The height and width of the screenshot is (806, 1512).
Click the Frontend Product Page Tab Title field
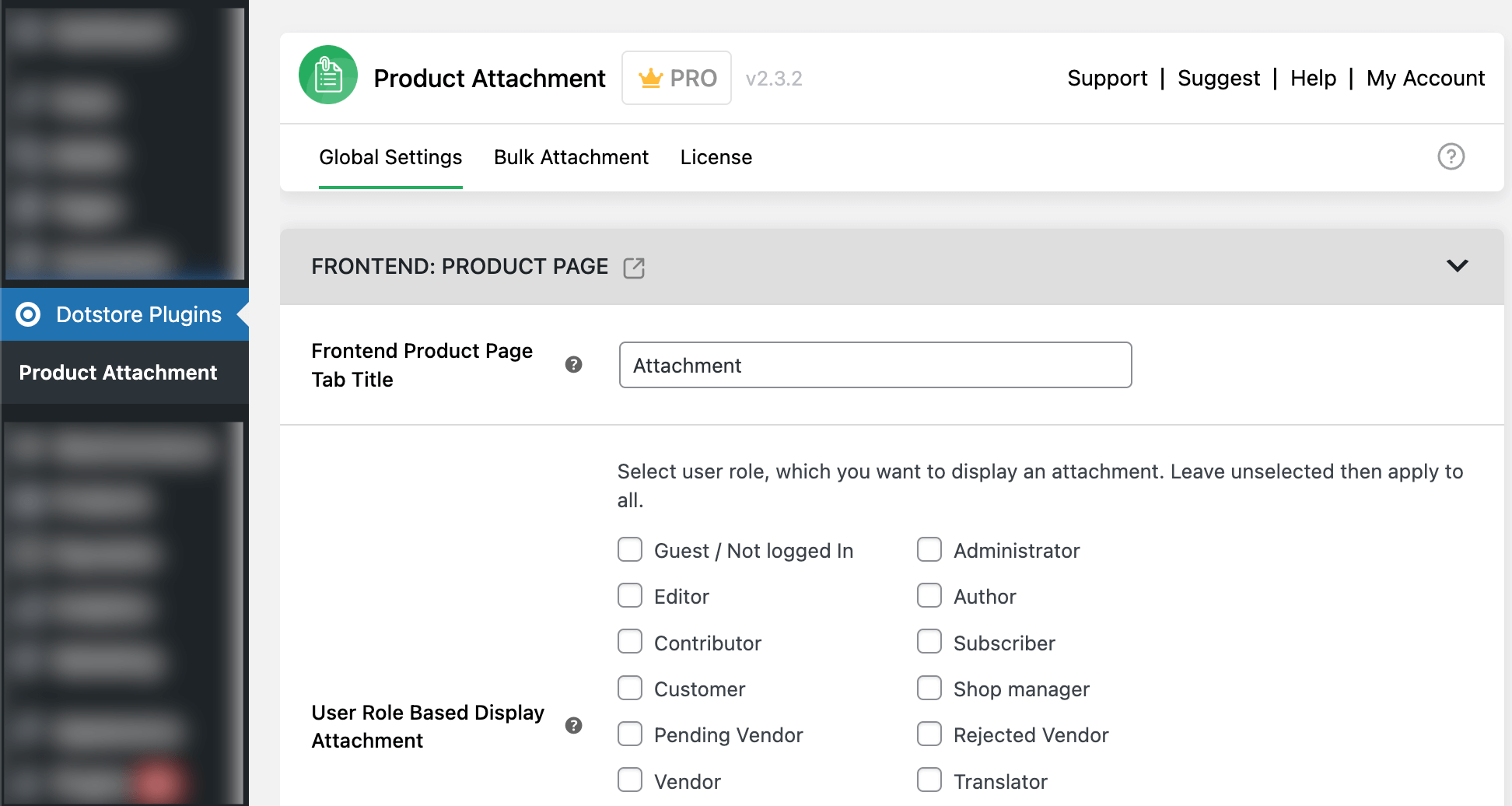tap(875, 365)
